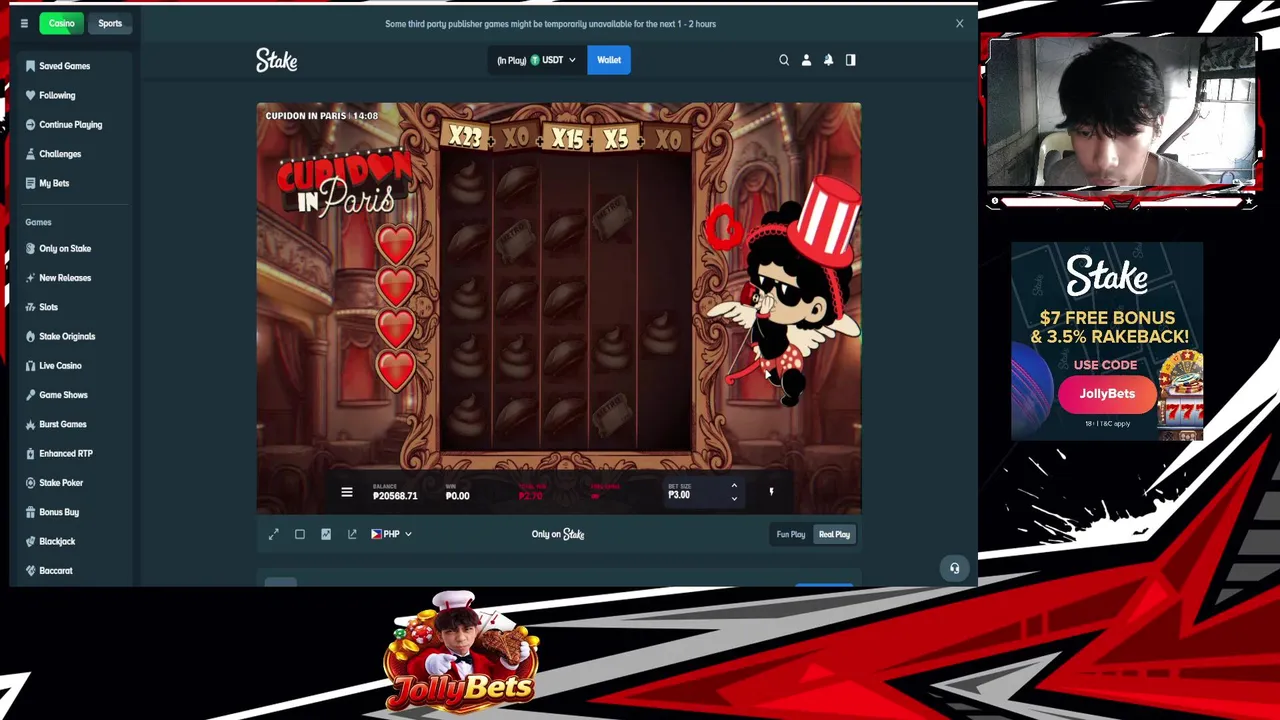Open the user profile icon
1280x720 pixels.
coord(806,60)
